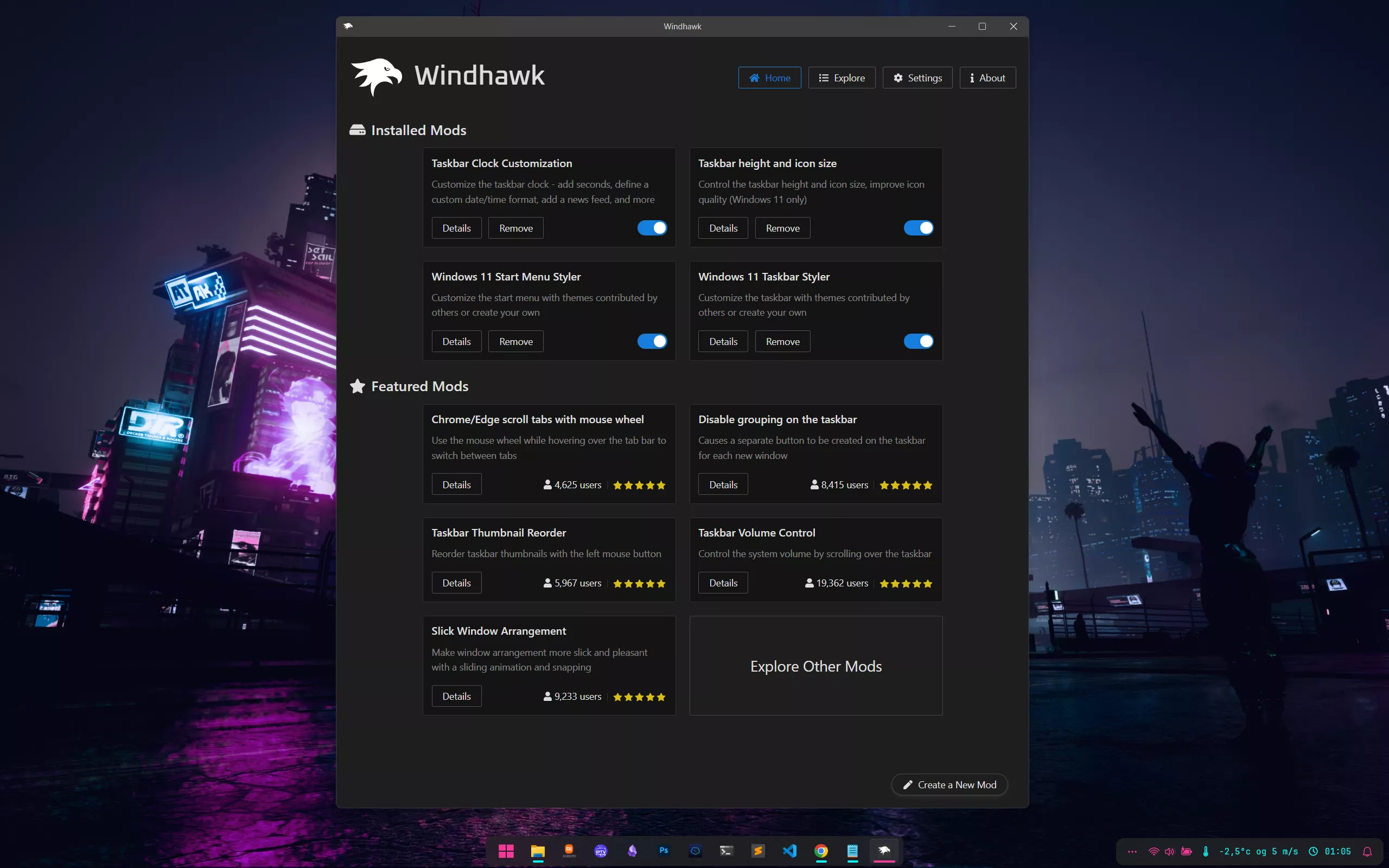Open Details for Taskbar Thumbnail Reorder
This screenshot has height=868, width=1389.
point(456,583)
